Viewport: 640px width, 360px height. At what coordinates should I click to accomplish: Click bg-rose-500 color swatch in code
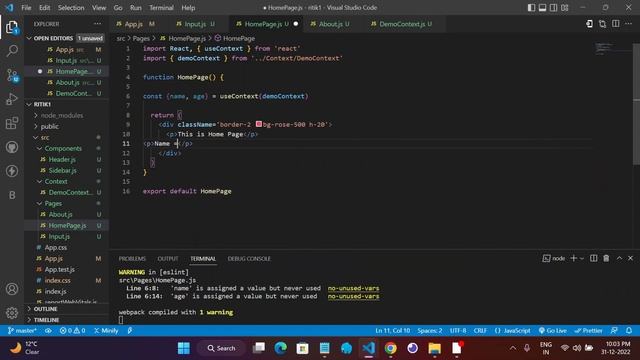(x=259, y=124)
